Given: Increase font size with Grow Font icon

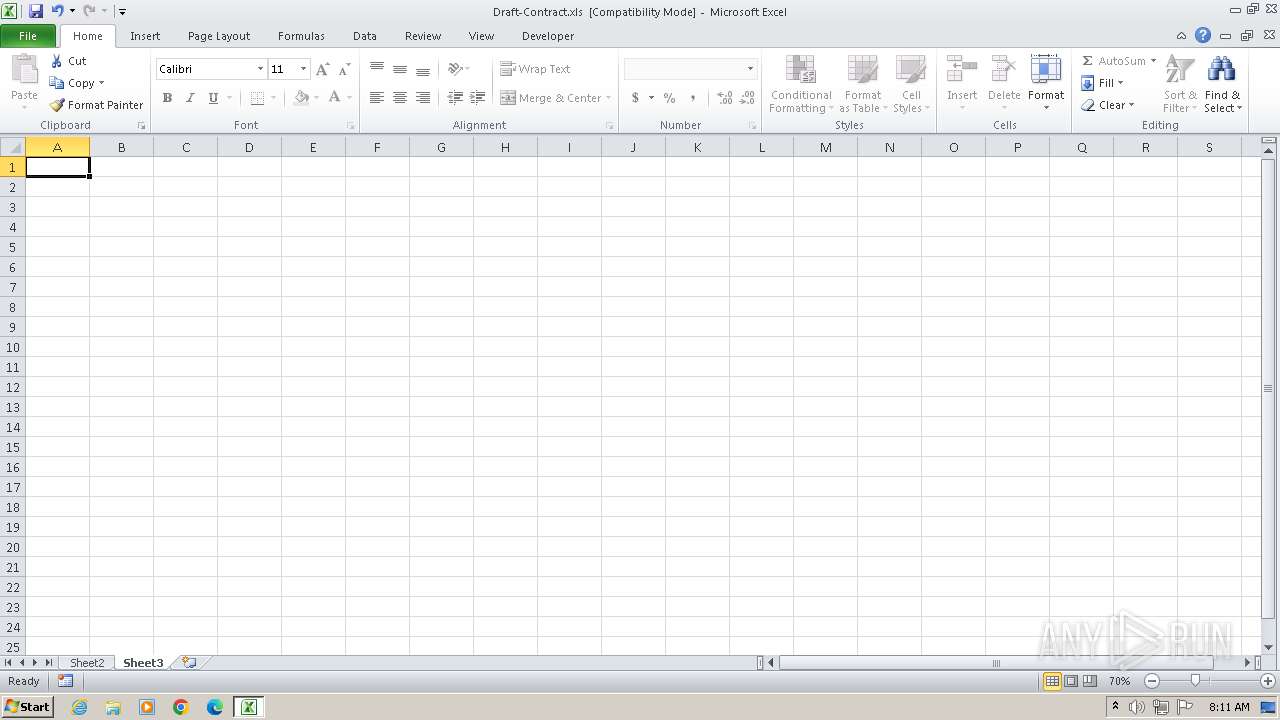Looking at the screenshot, I should pos(322,69).
